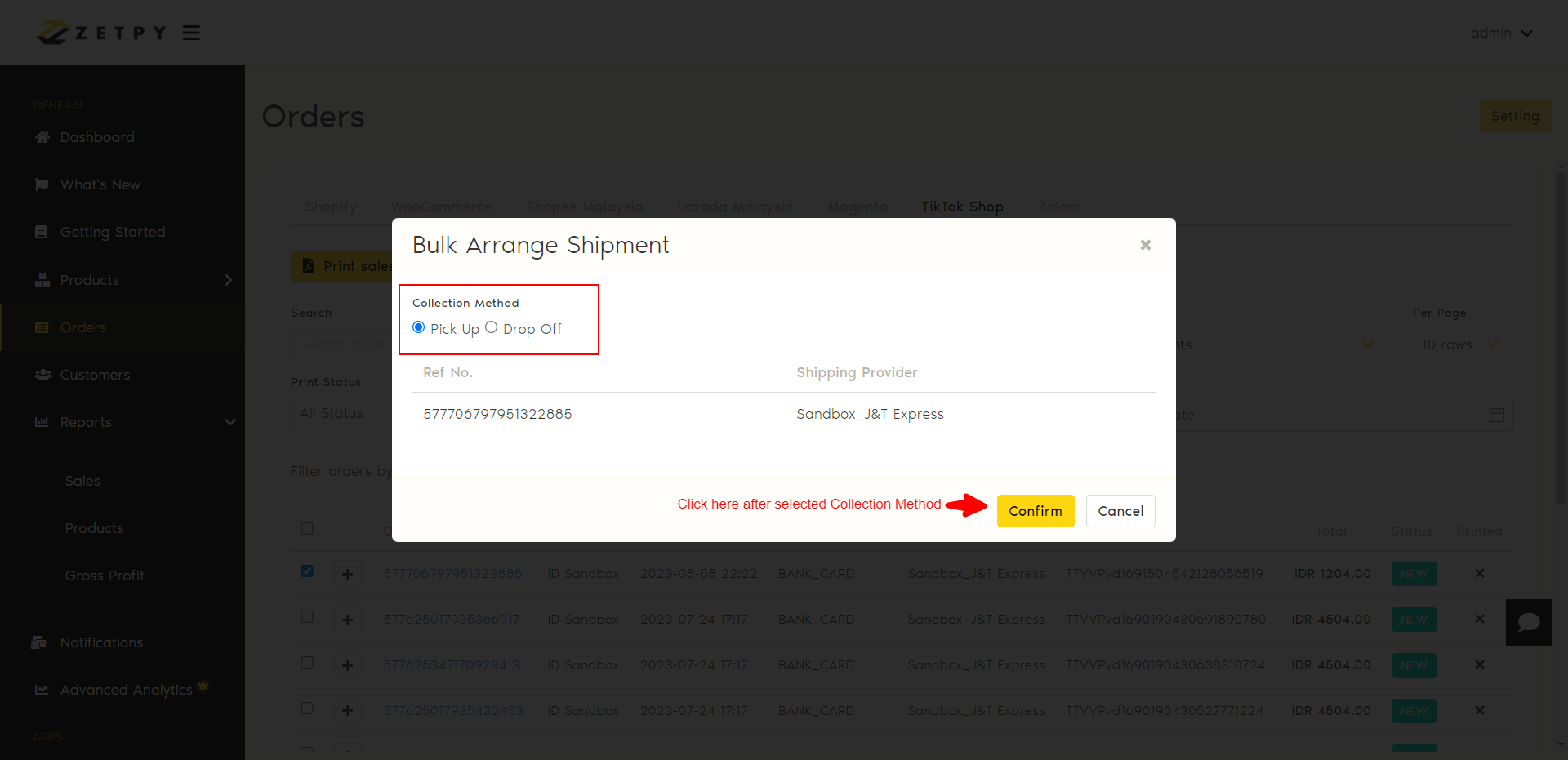Click the Customers sidebar icon
The image size is (1568, 760).
42,375
